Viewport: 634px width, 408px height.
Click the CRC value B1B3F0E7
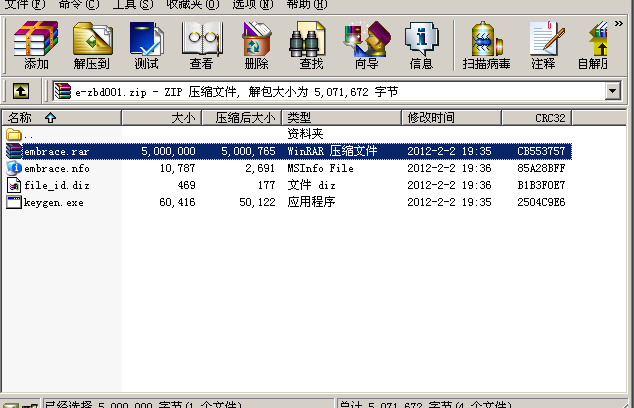[x=541, y=185]
